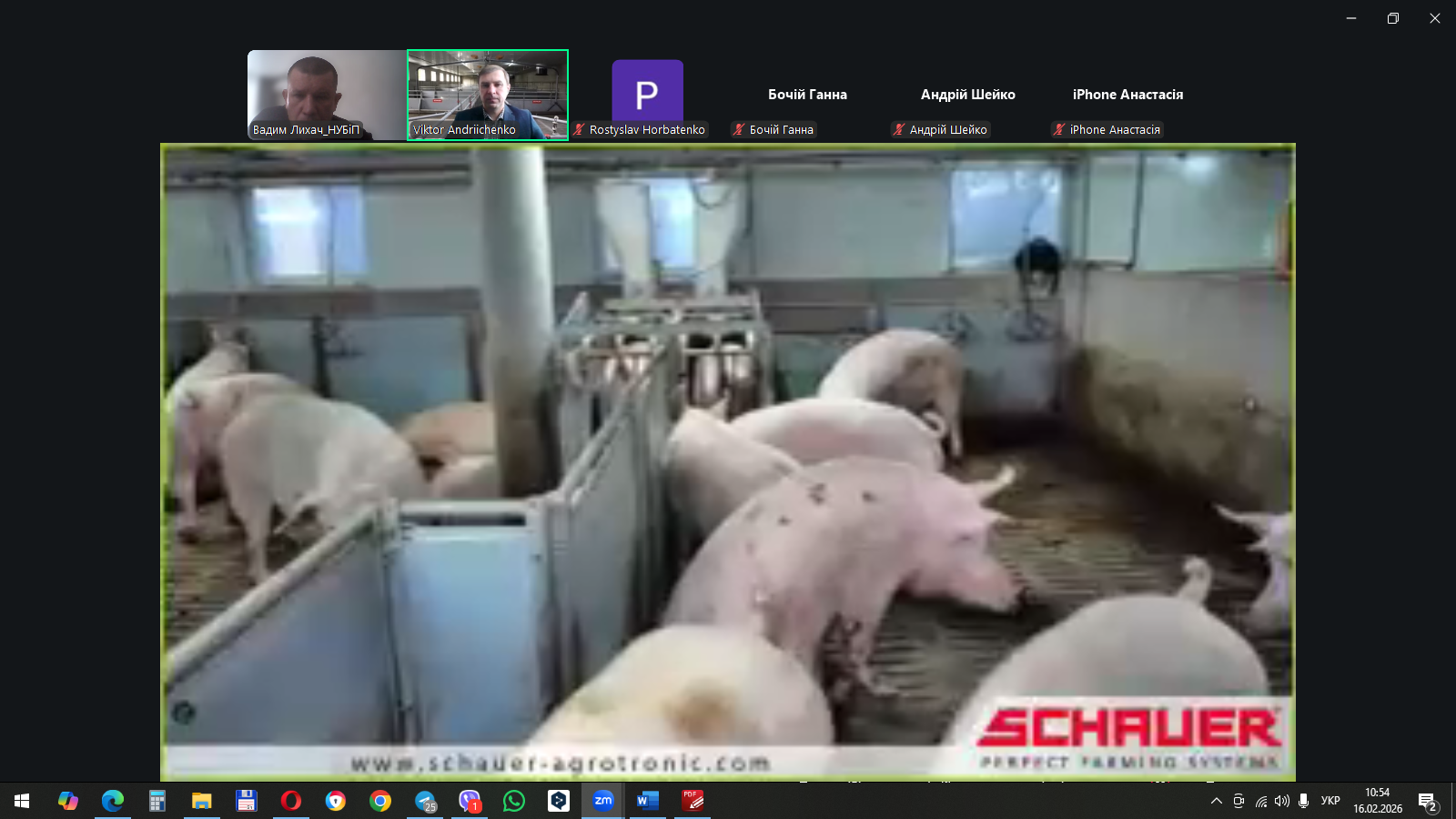The image size is (1456, 819).
Task: Close the Zoom meeting window
Action: coord(1435,18)
